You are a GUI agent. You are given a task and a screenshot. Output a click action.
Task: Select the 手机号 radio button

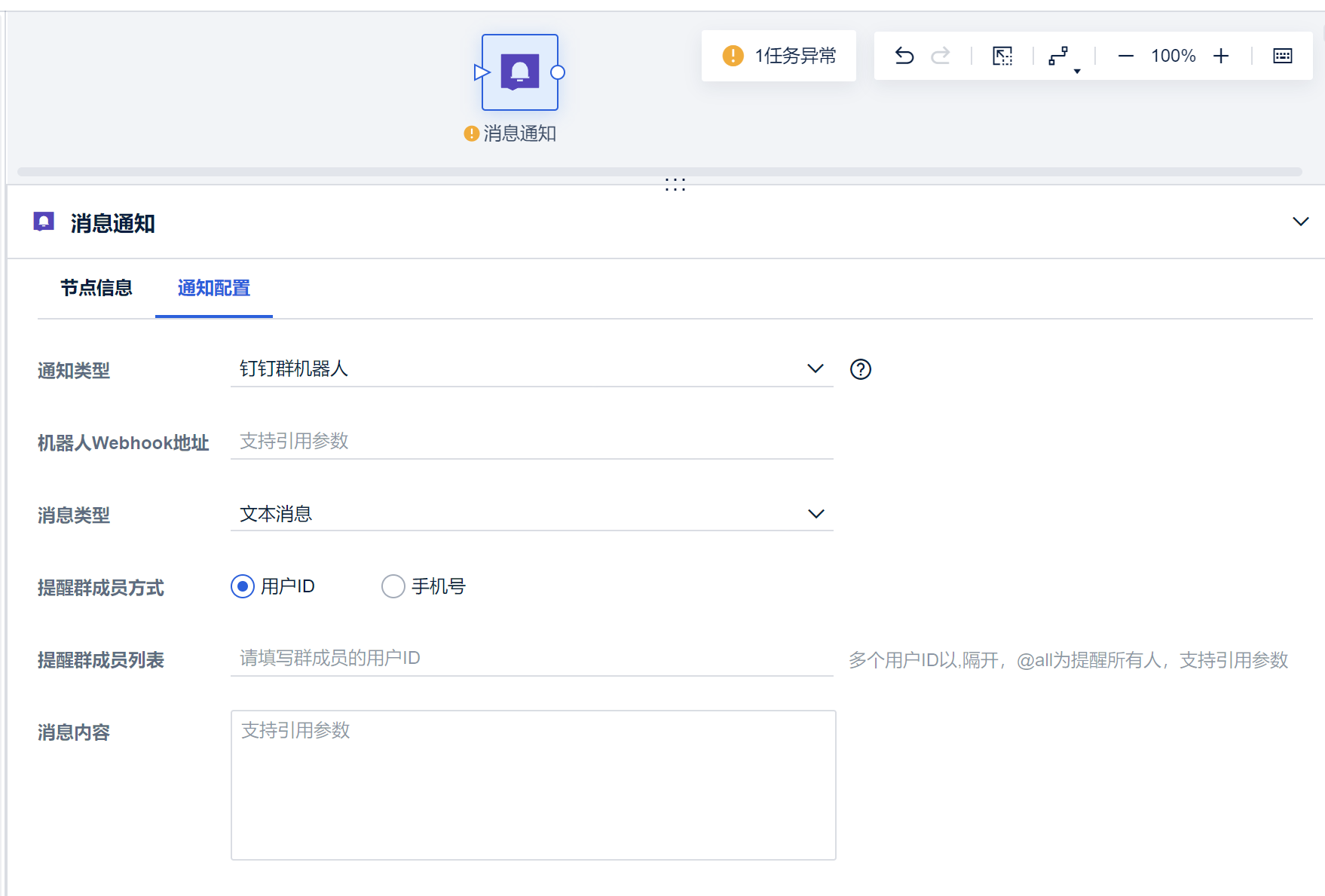click(393, 586)
